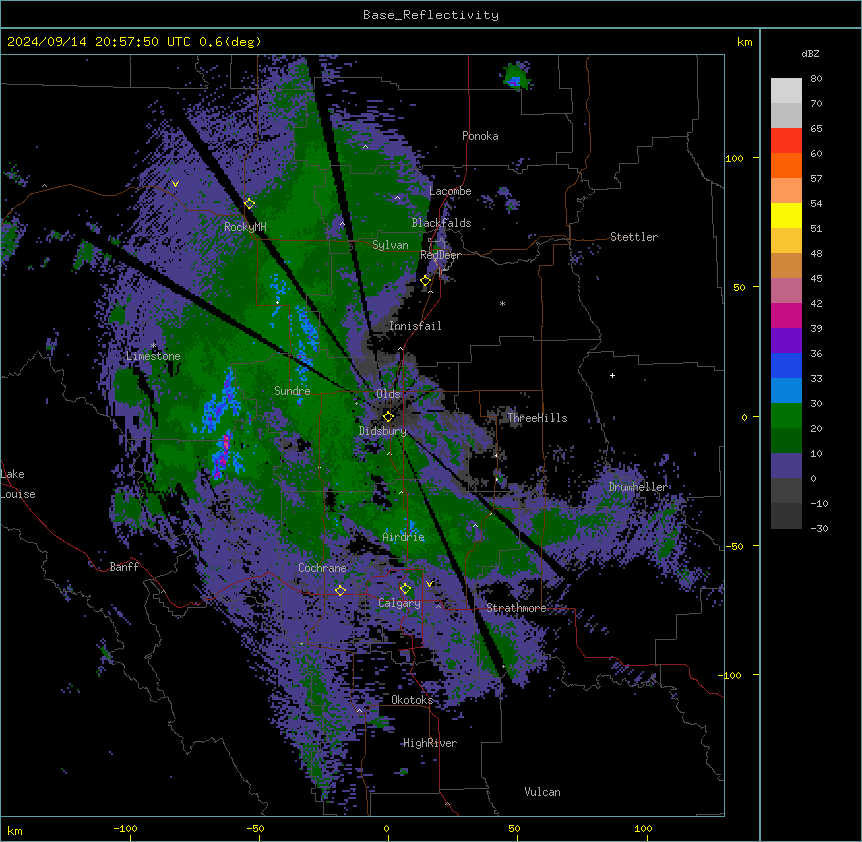Click the yellow marker south of RedDeer
Screen dimensions: 862x842
(x=426, y=281)
